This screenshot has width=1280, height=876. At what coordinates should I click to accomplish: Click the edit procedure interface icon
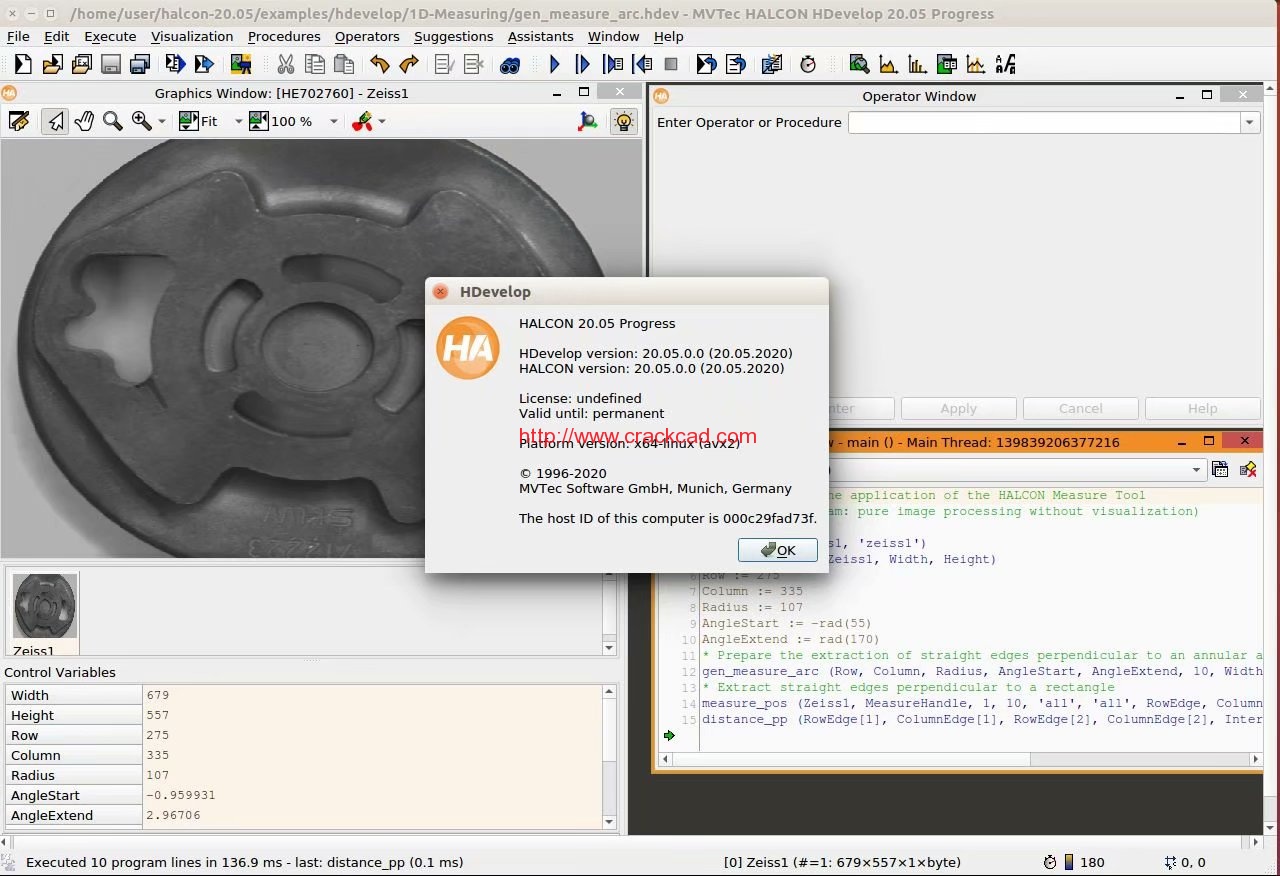[1248, 469]
